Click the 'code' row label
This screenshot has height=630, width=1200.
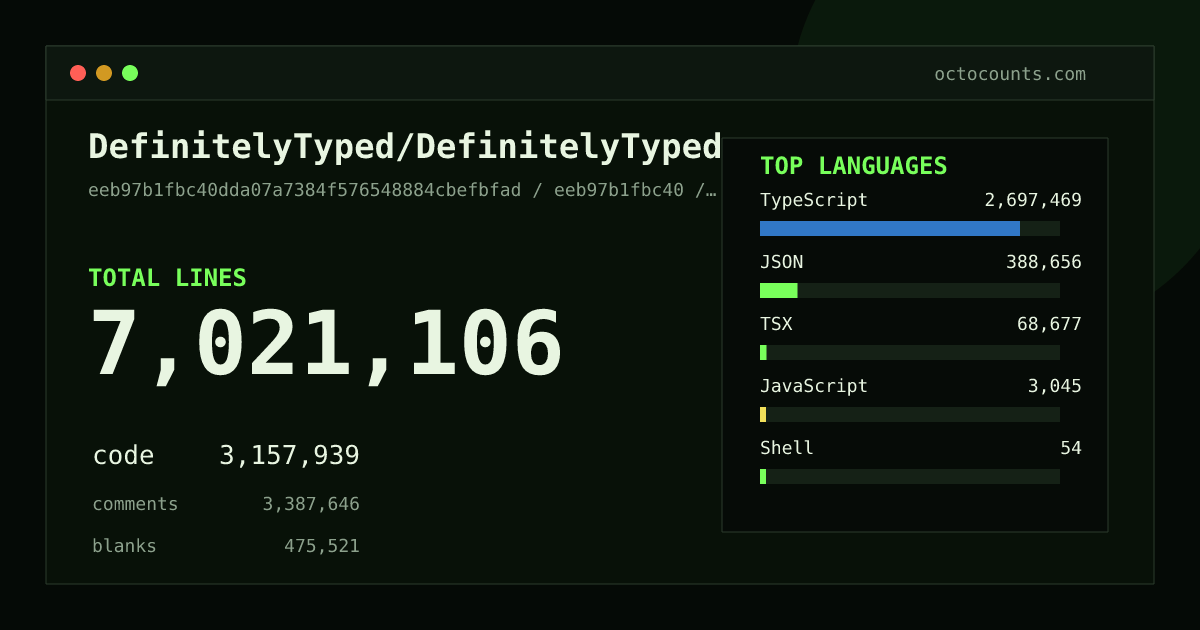point(123,456)
